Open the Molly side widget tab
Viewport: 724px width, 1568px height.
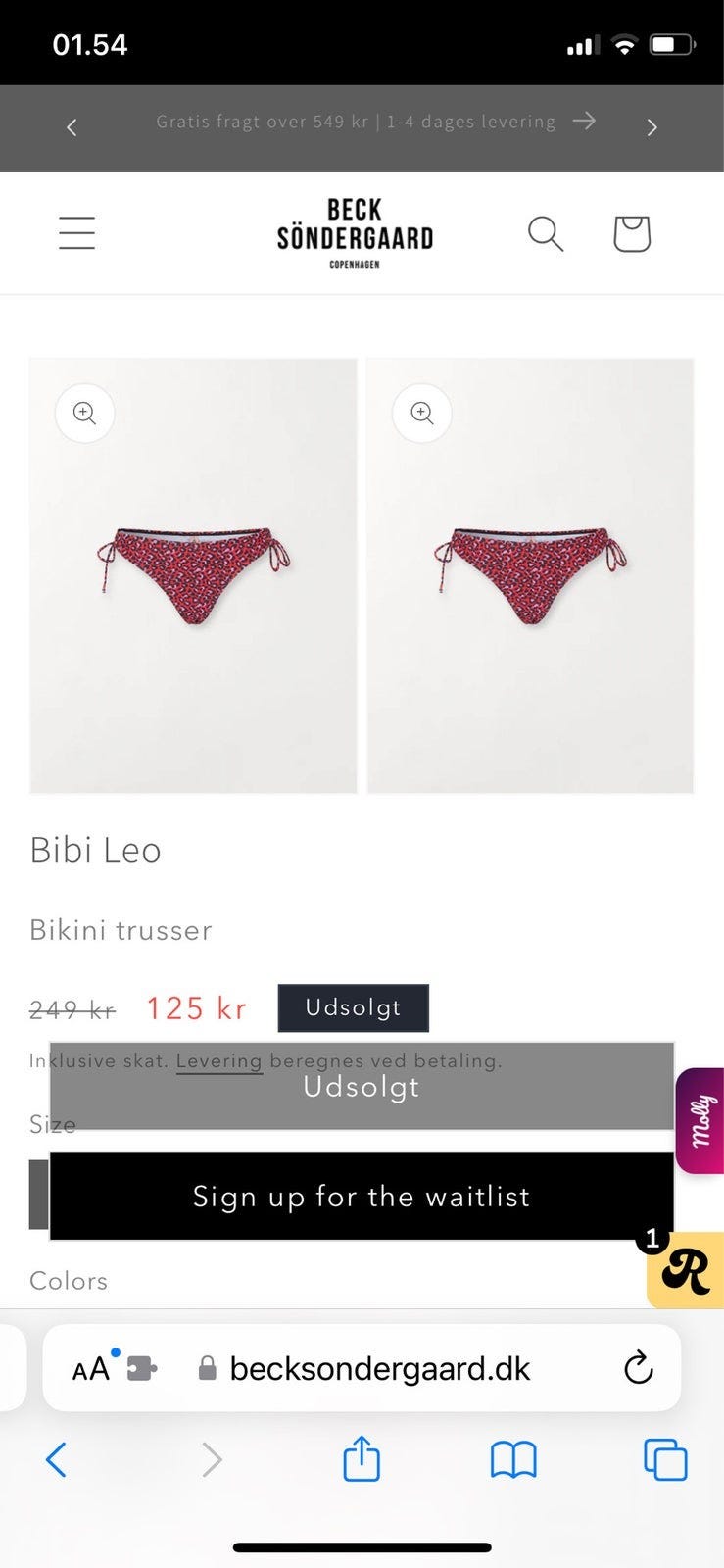click(x=700, y=1120)
